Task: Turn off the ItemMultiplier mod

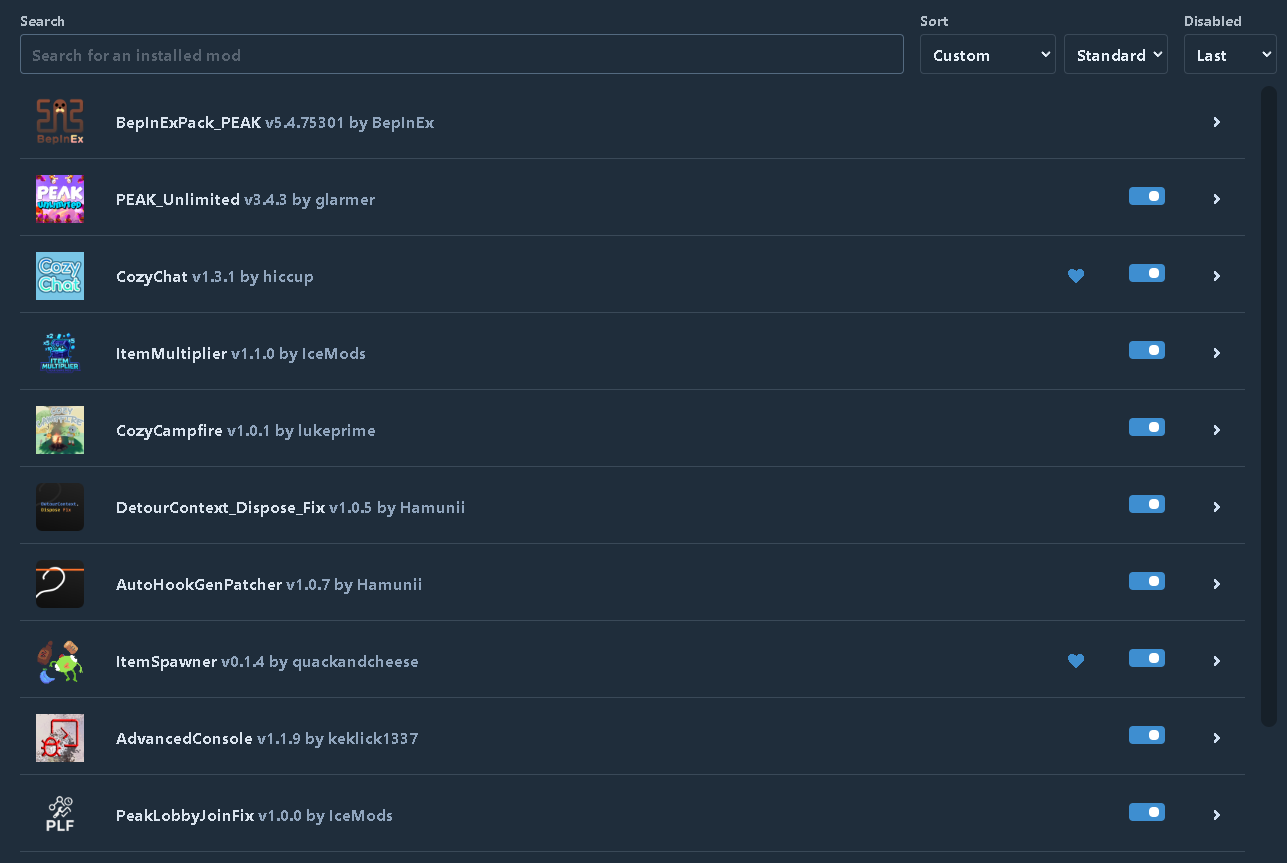Action: (1147, 351)
